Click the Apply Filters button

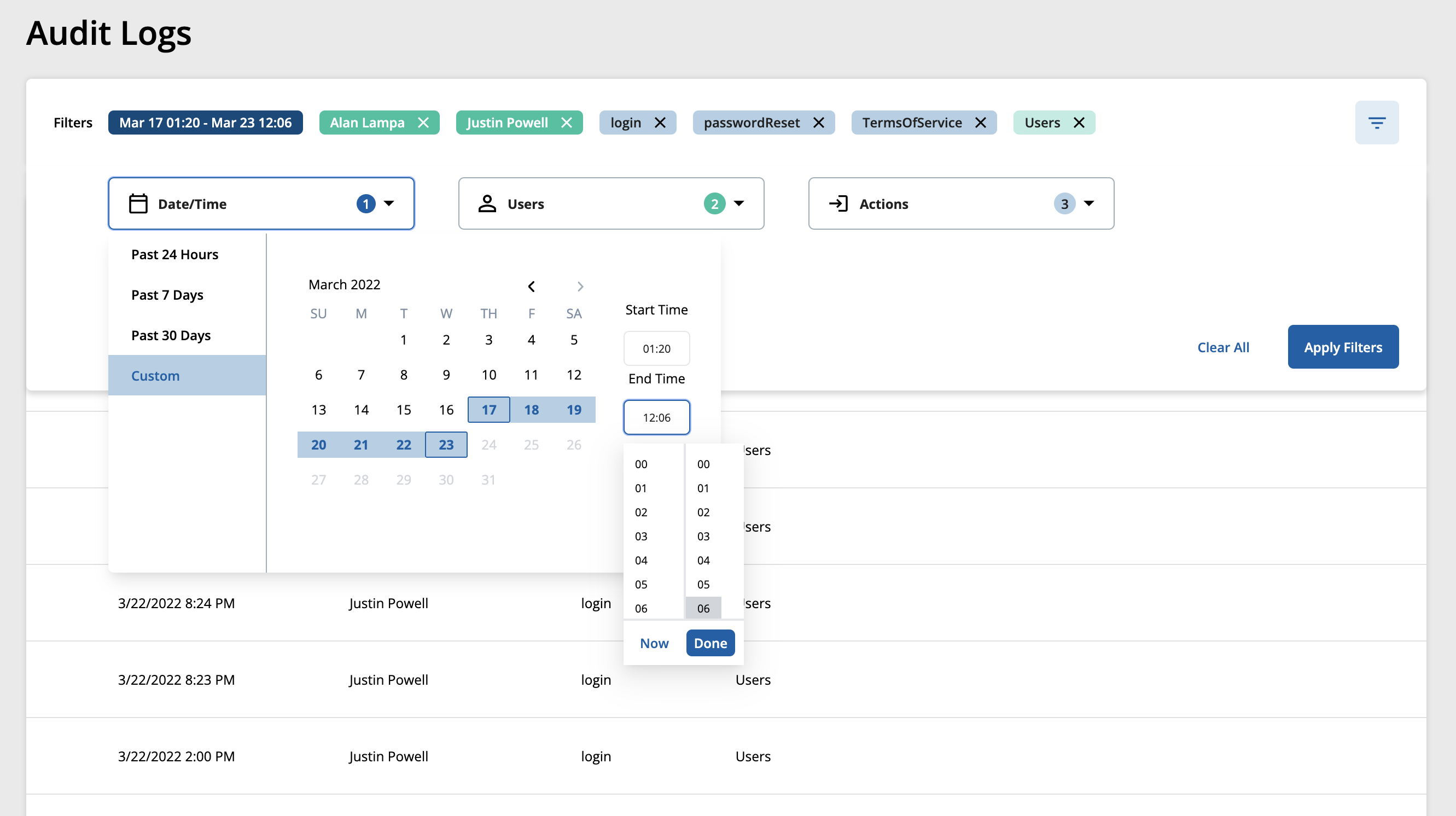tap(1343, 347)
